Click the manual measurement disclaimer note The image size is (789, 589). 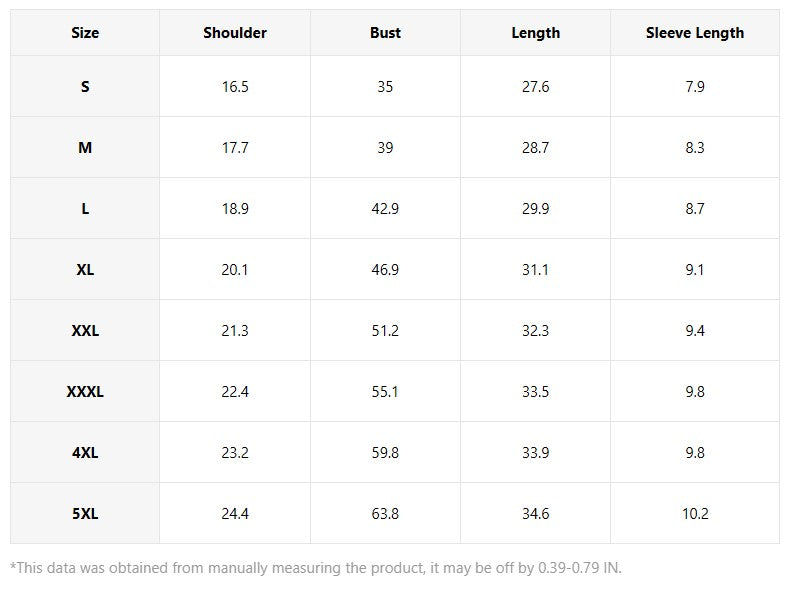316,568
